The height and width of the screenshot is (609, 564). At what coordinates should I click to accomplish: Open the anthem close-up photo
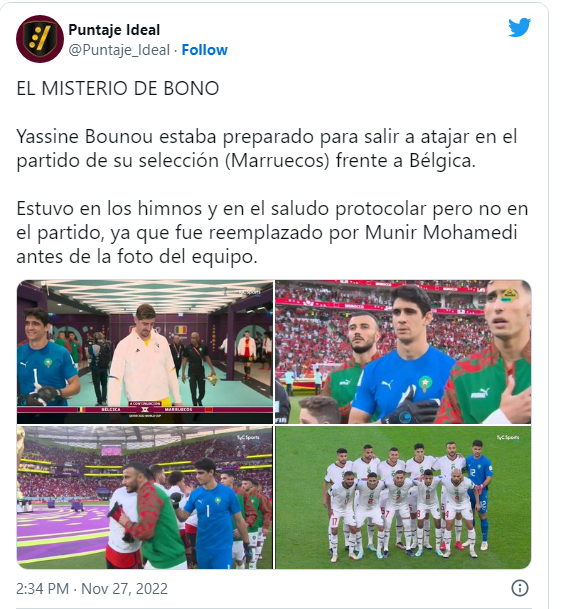(x=403, y=351)
